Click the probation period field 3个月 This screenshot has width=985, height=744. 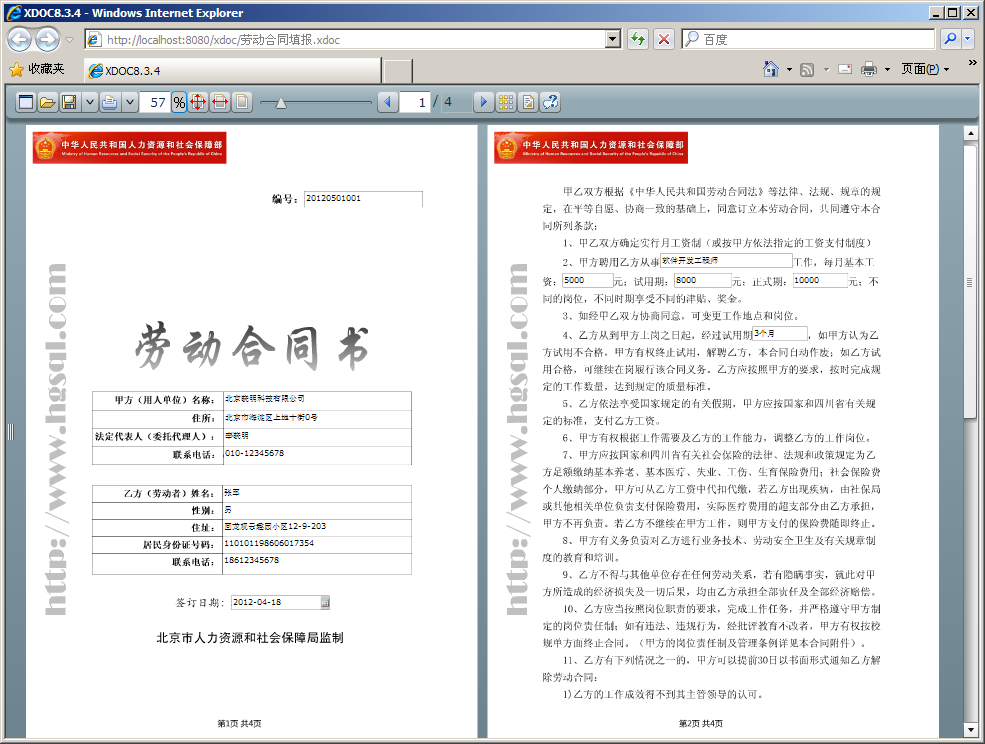coord(780,334)
